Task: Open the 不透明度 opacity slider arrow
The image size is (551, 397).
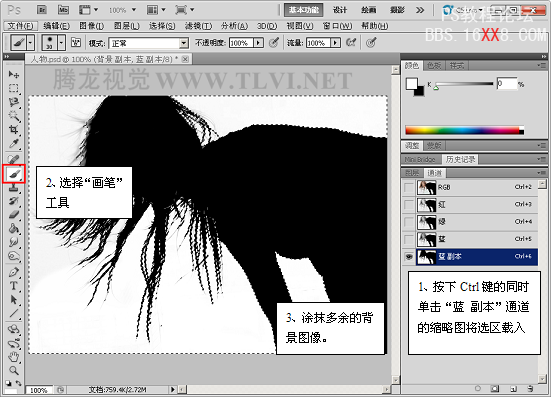Action: (259, 43)
